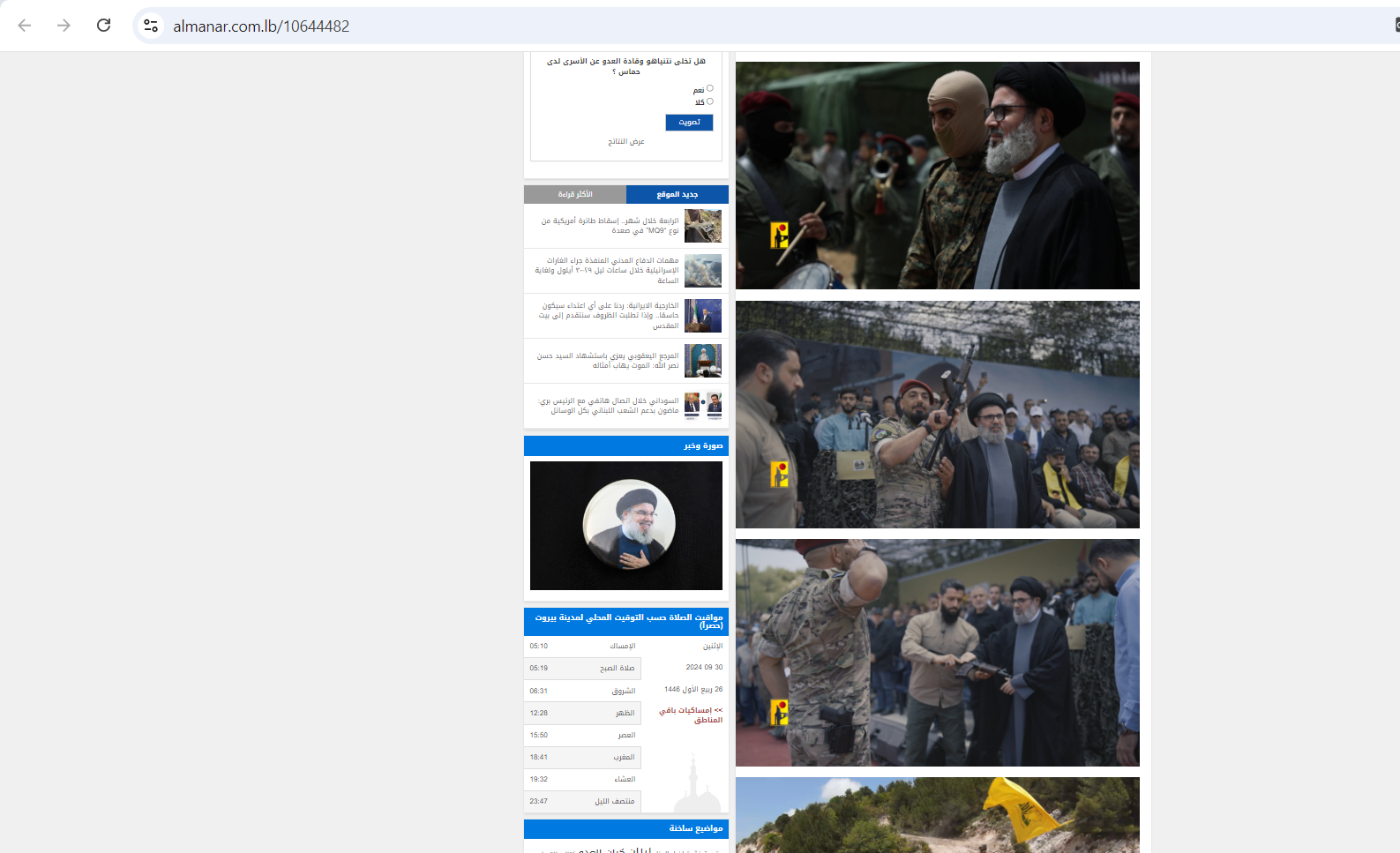Open the smoke airstrike news thumbnail
The height and width of the screenshot is (853, 1400).
[702, 271]
